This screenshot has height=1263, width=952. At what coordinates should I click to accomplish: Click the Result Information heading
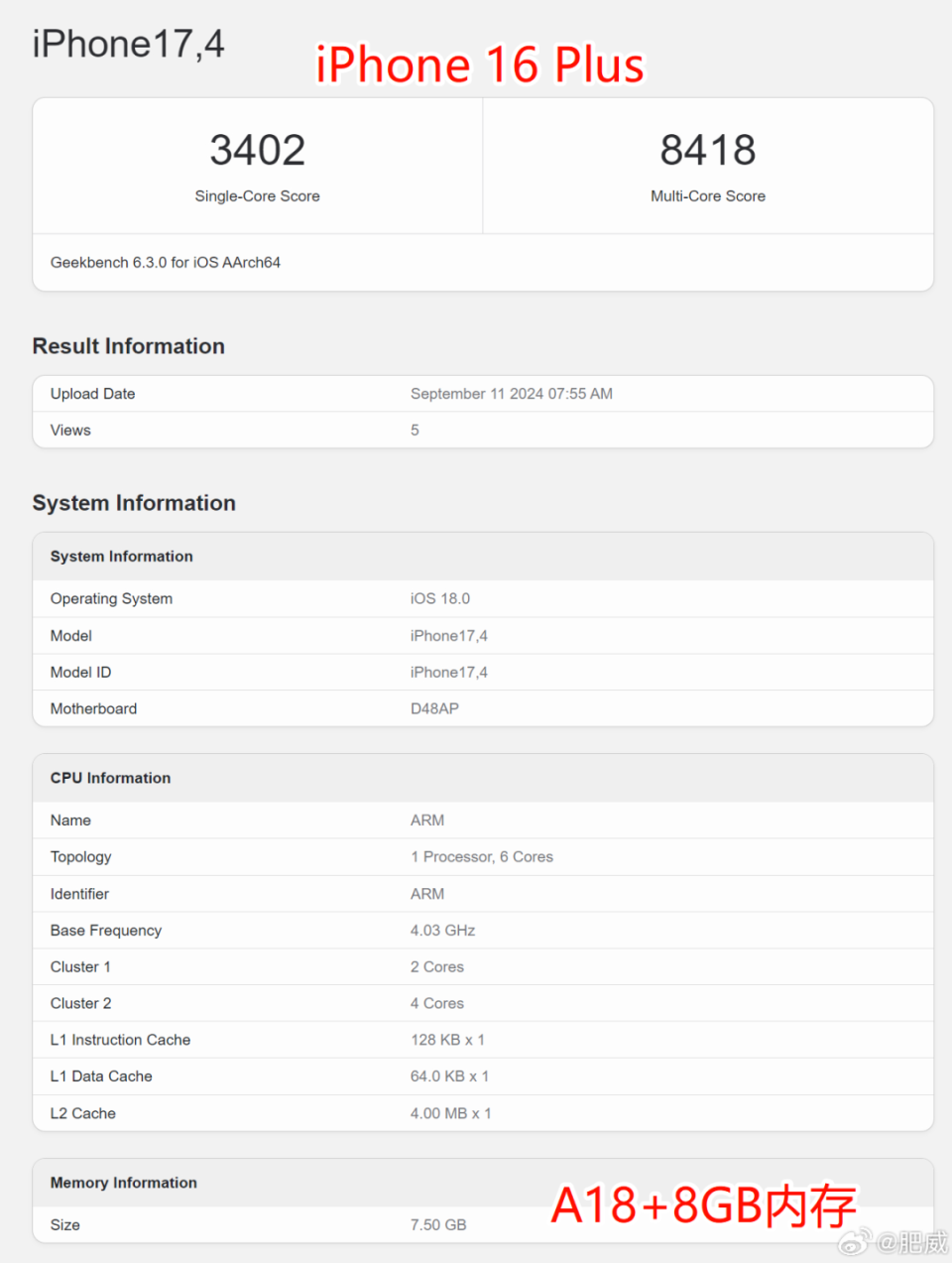point(128,346)
